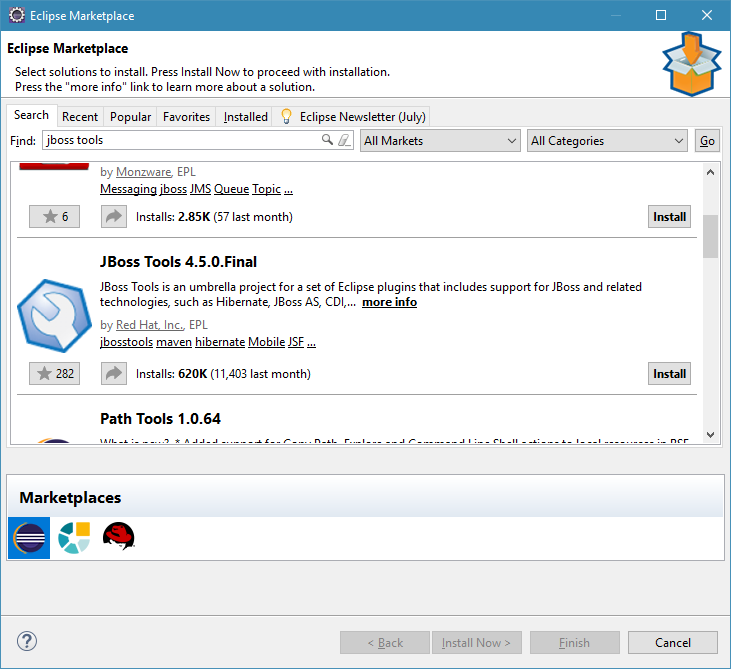Click the Queue tag link
Screen dimensions: 731x669
[231, 189]
